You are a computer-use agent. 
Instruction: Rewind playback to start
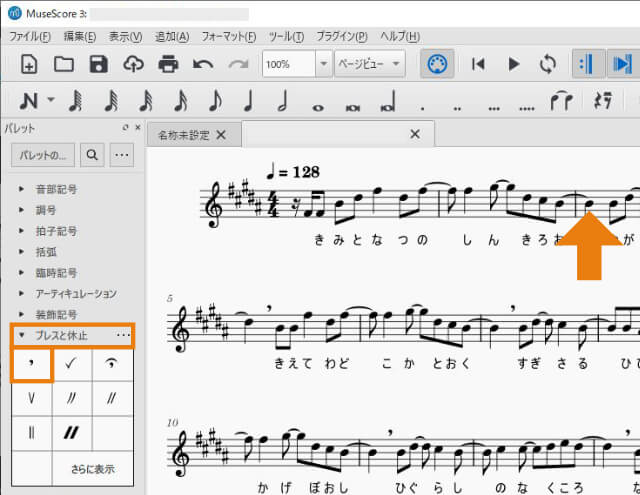tap(478, 64)
